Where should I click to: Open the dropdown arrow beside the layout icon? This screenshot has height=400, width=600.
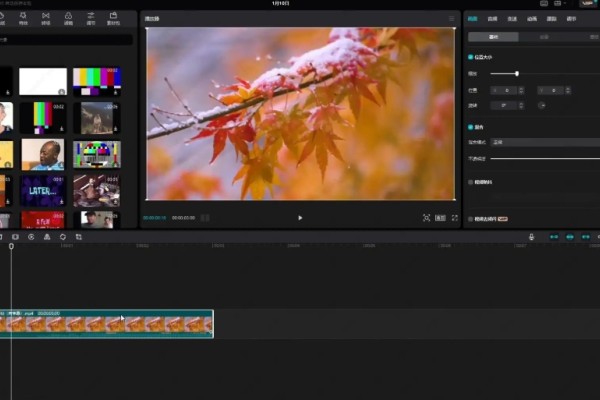(x=565, y=3)
